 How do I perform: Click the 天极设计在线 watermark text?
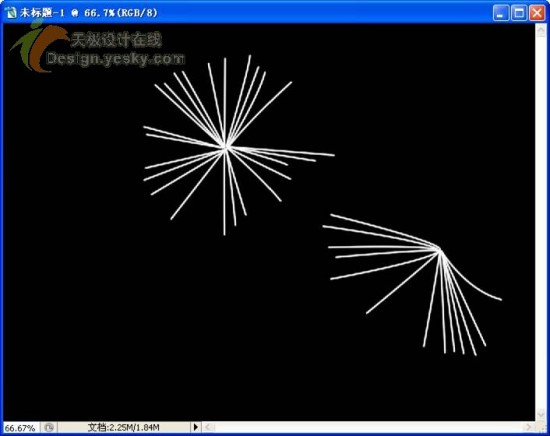pos(116,39)
